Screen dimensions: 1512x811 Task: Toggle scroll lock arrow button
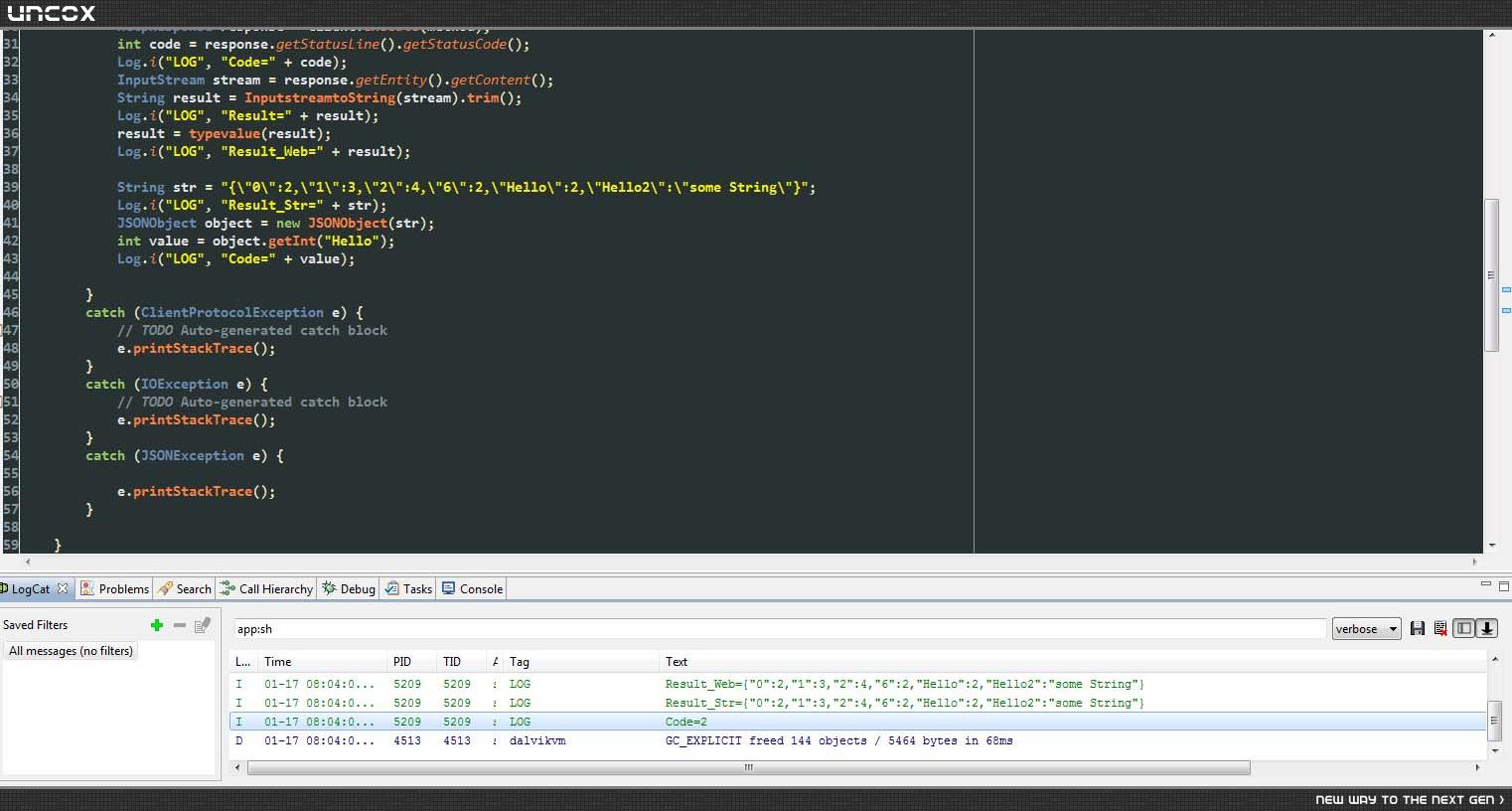click(x=1487, y=628)
